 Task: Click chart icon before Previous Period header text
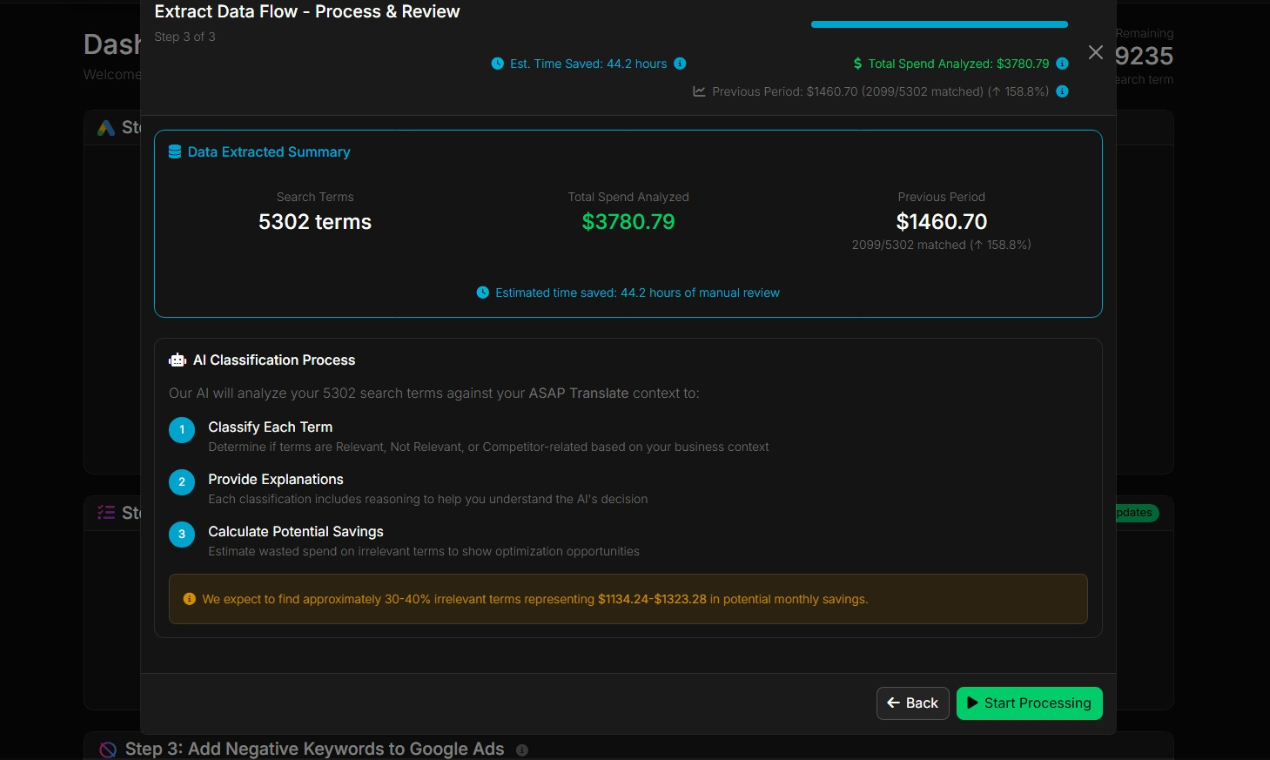click(x=699, y=92)
